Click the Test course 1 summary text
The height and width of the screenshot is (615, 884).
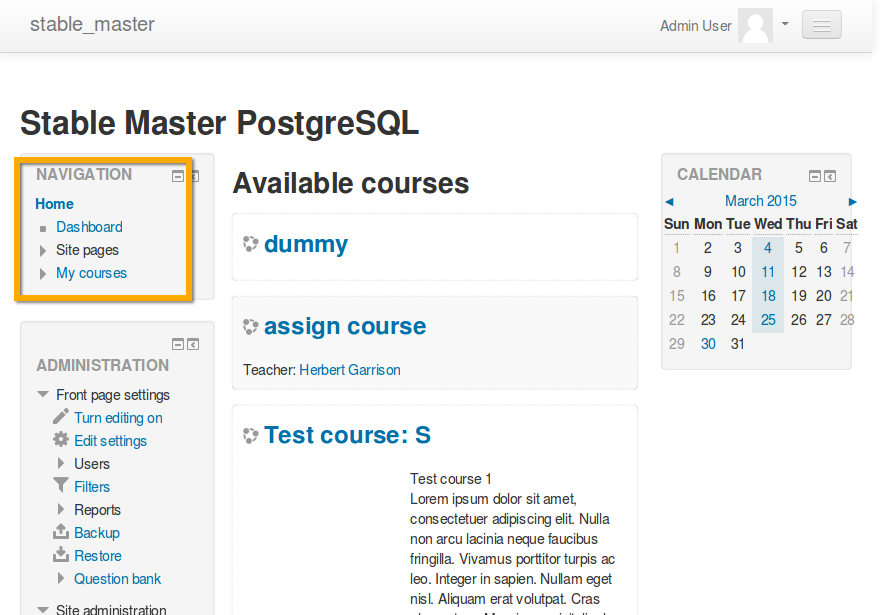[x=450, y=479]
